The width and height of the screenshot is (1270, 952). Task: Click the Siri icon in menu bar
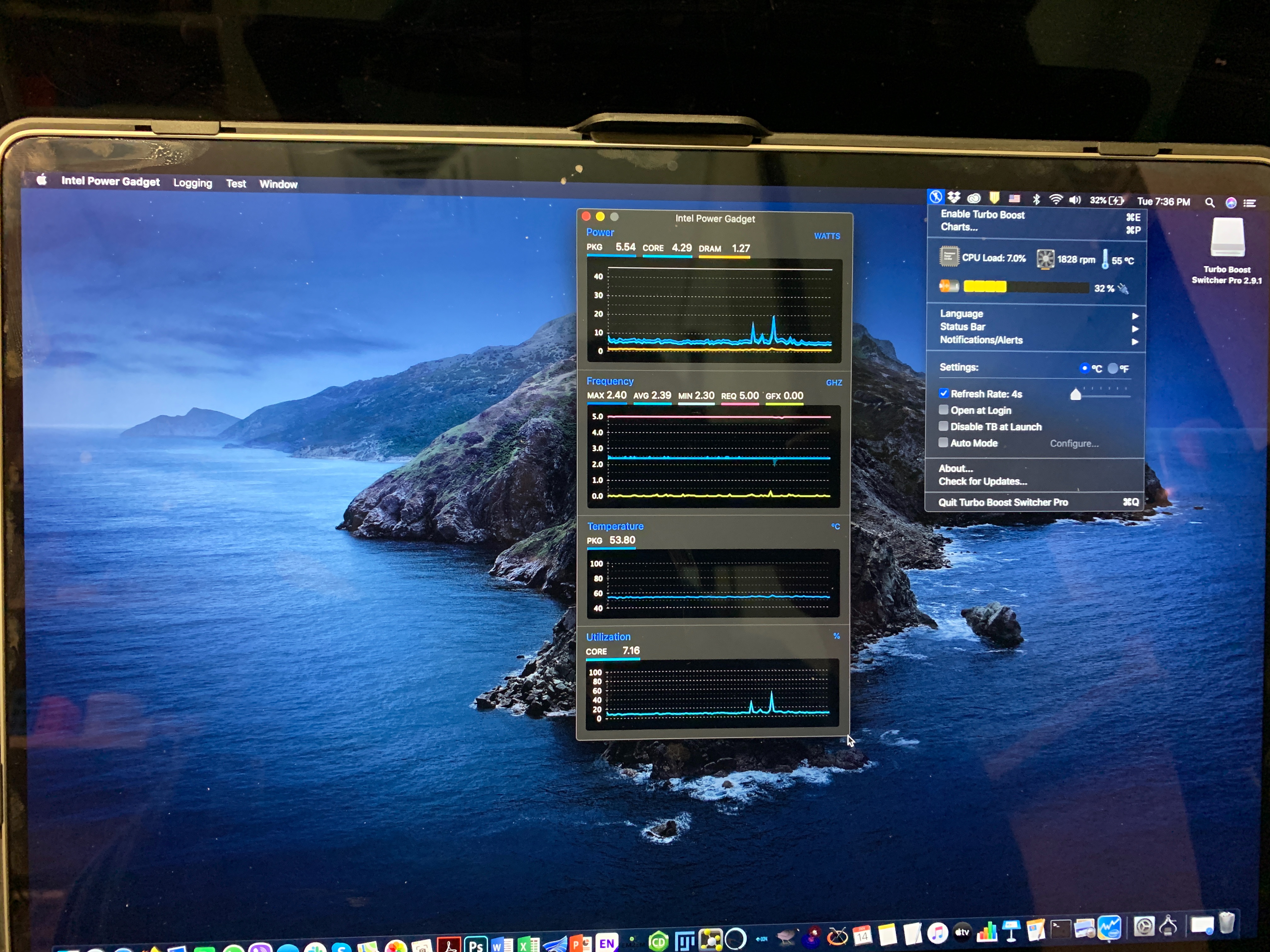1231,202
